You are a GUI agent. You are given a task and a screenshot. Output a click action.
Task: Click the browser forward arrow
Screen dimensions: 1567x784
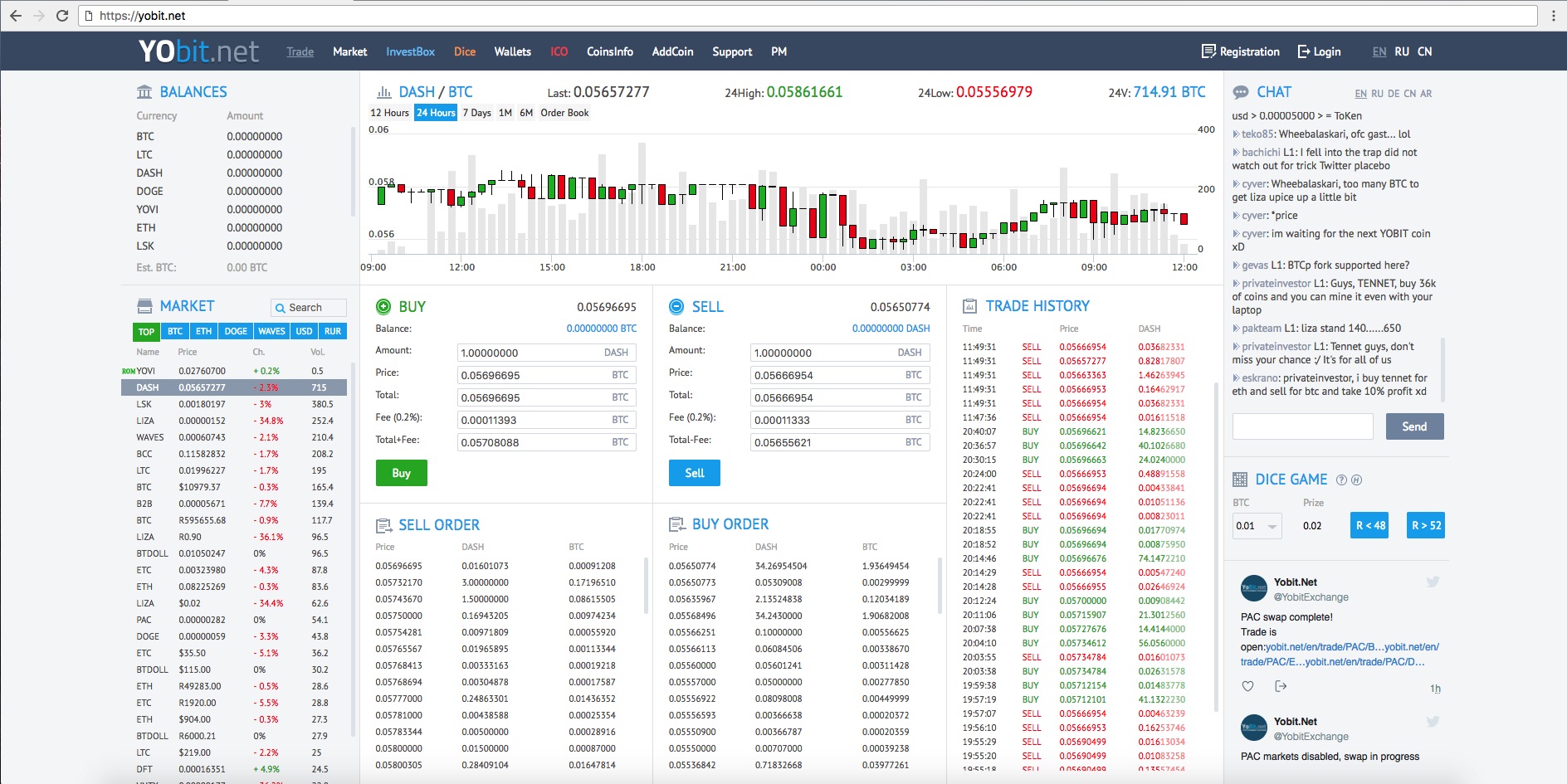[39, 16]
